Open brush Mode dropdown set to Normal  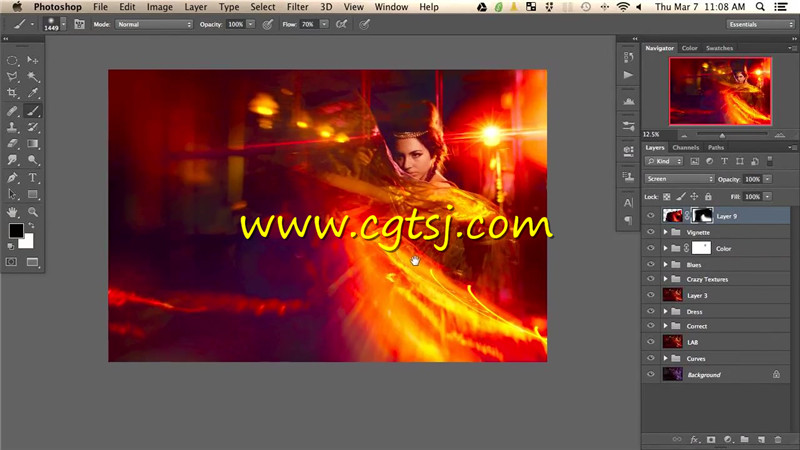pyautogui.click(x=154, y=24)
